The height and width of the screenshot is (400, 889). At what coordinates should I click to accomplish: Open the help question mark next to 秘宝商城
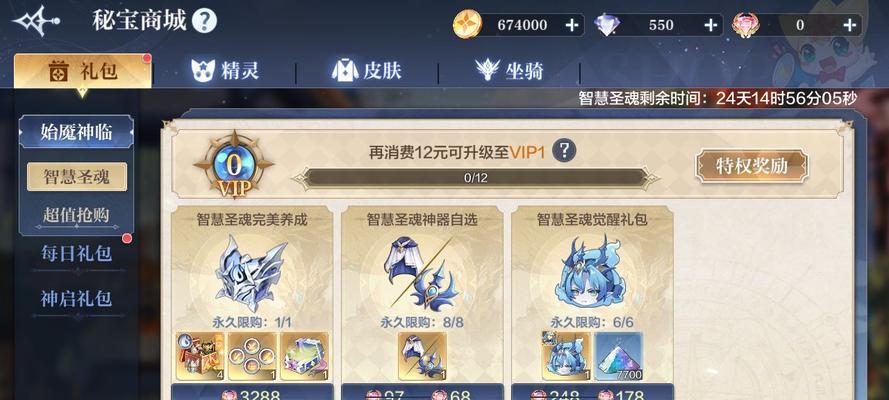[x=204, y=22]
